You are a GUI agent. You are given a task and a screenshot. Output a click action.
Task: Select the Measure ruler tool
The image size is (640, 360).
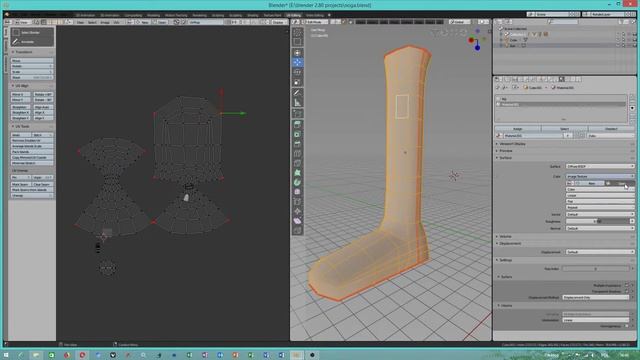[x=298, y=102]
